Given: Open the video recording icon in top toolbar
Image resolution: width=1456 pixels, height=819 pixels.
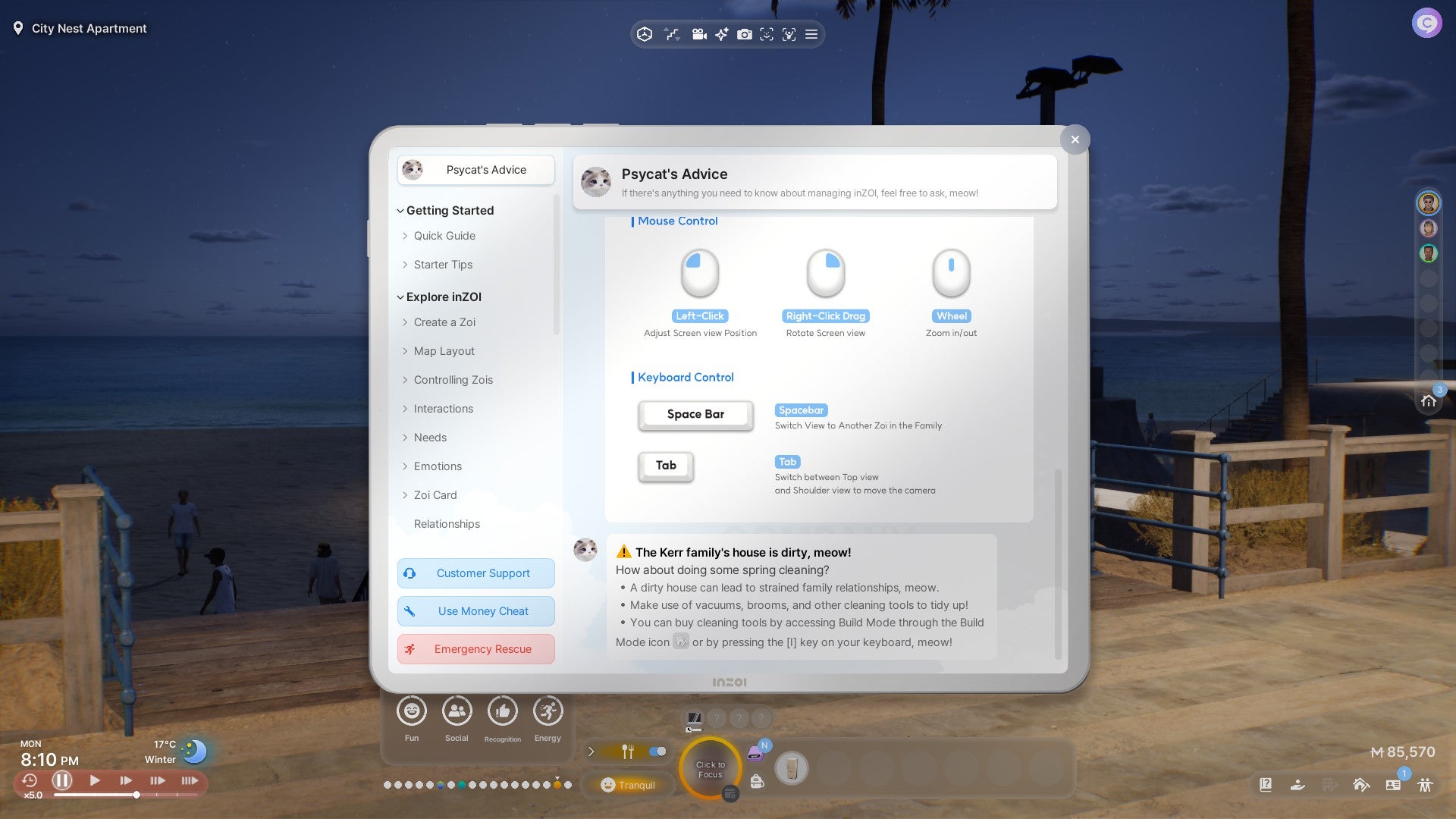Looking at the screenshot, I should click(699, 34).
